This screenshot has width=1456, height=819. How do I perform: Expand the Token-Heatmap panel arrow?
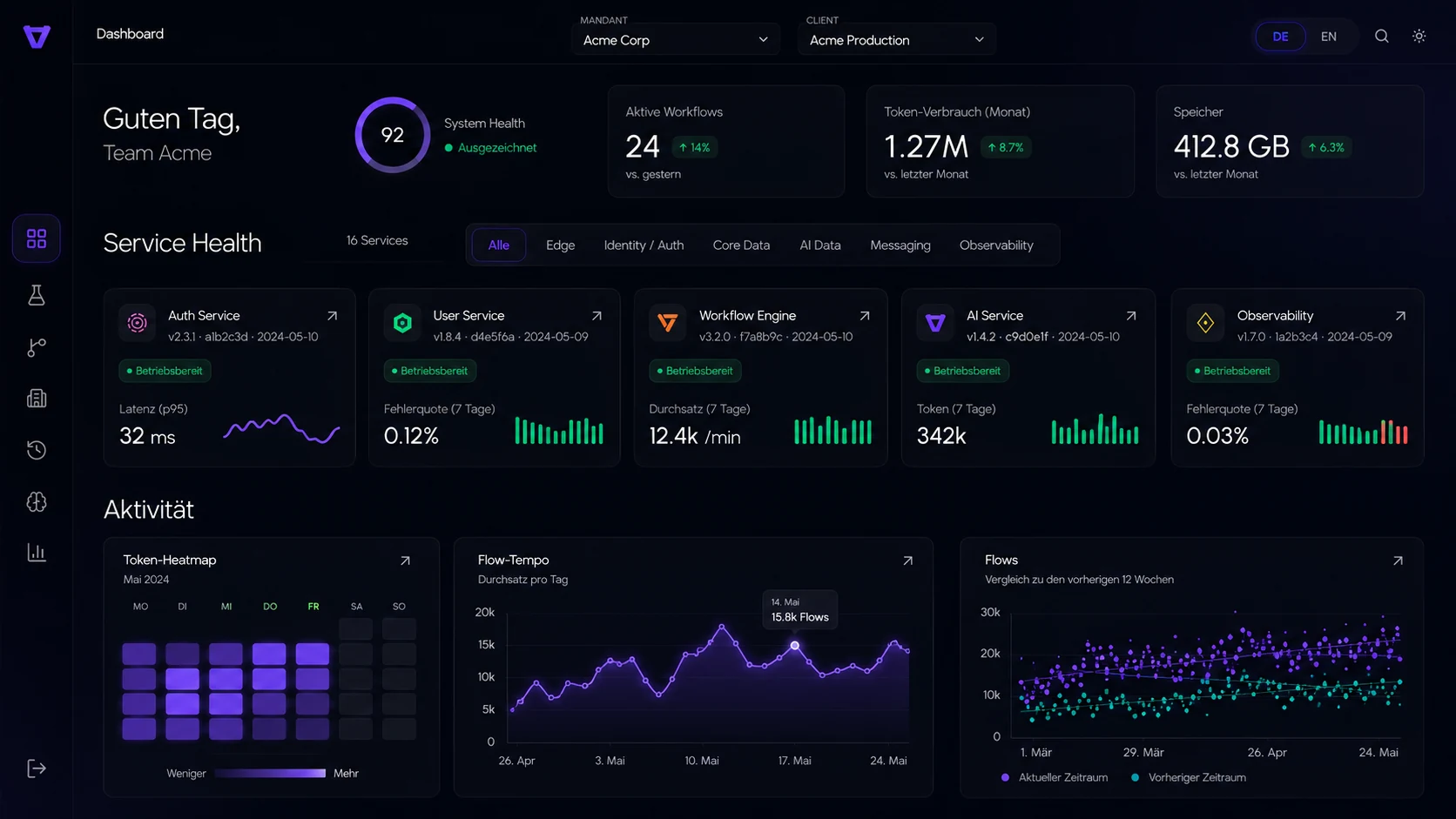pos(405,561)
